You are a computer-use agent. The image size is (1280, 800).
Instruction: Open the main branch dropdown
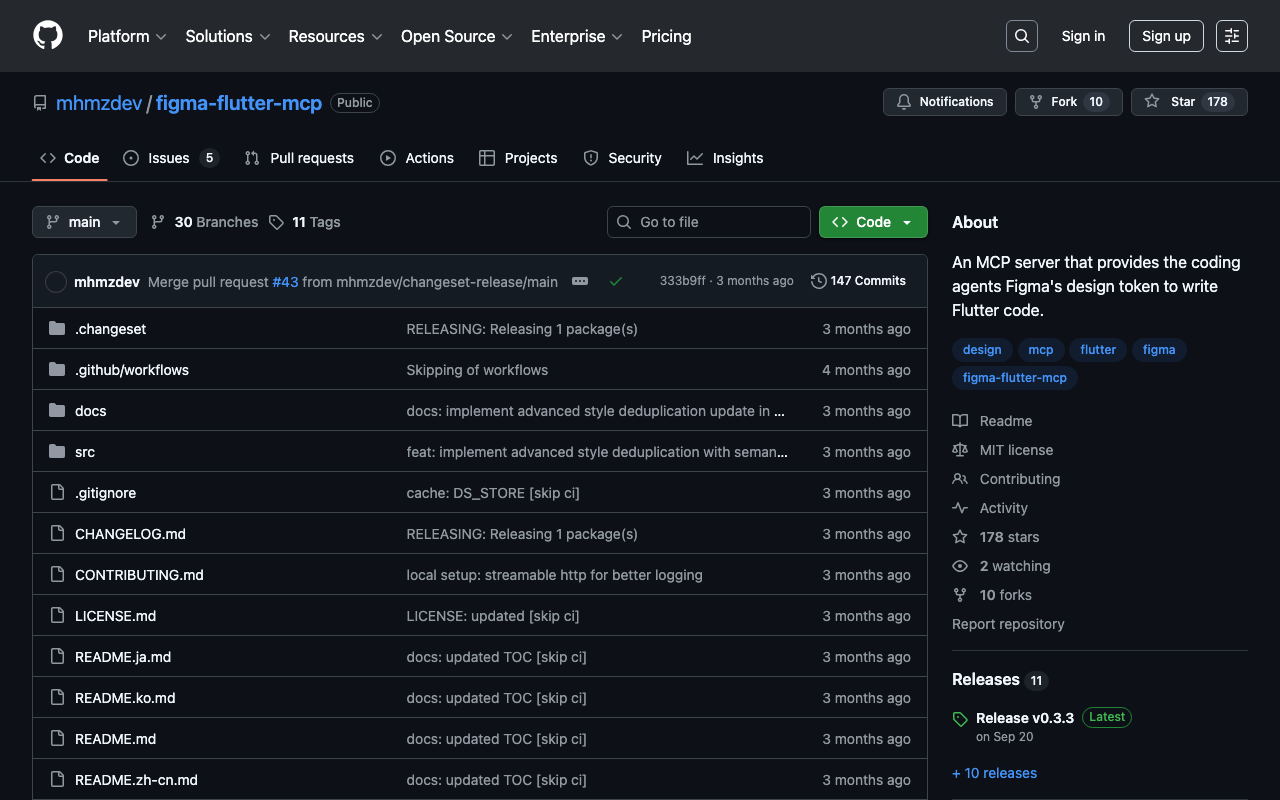84,222
